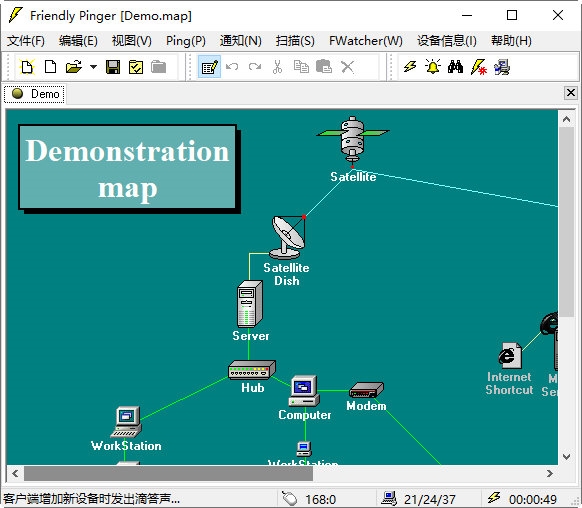Click the alarm bell notification icon
Screen dimensions: 582x508
click(x=433, y=67)
